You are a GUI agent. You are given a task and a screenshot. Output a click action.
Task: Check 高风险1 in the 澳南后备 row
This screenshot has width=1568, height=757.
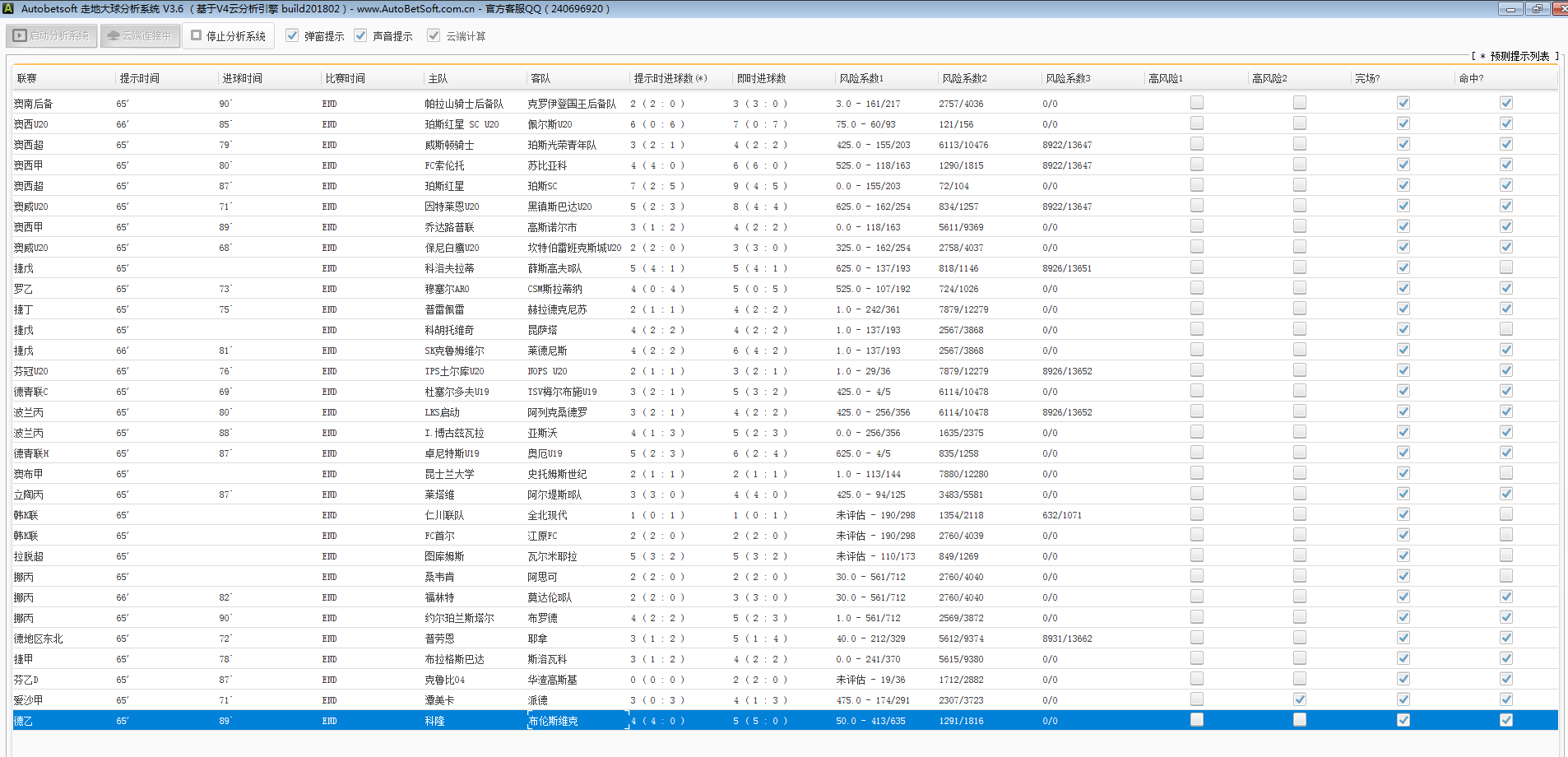[x=1197, y=103]
